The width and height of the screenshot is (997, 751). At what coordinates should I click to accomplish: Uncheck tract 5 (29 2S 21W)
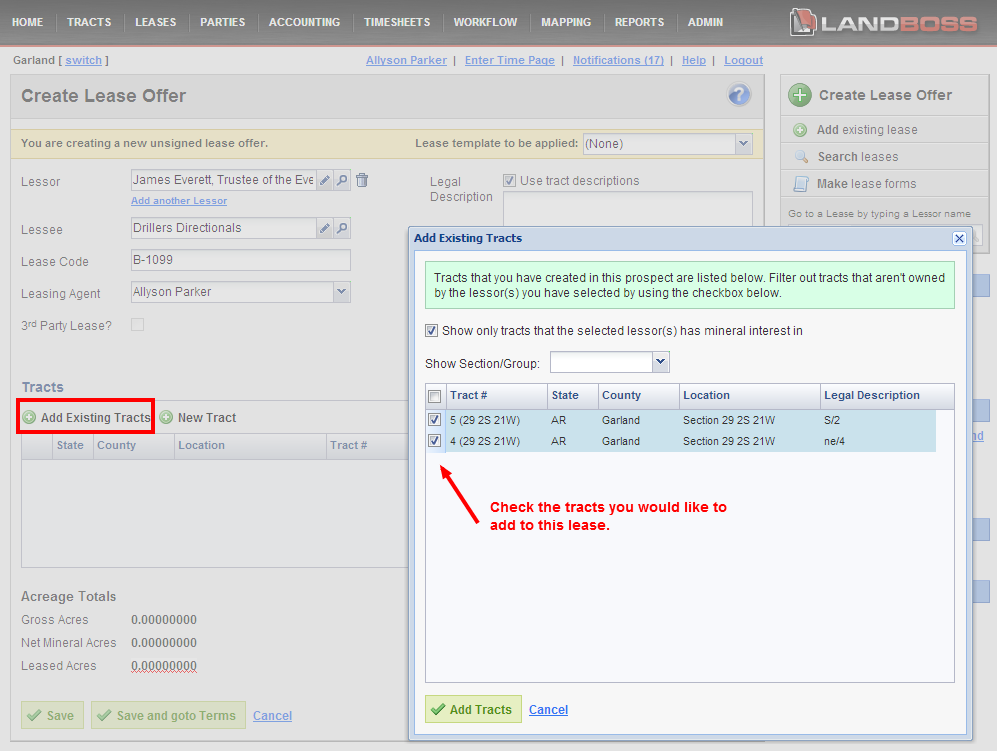point(434,420)
